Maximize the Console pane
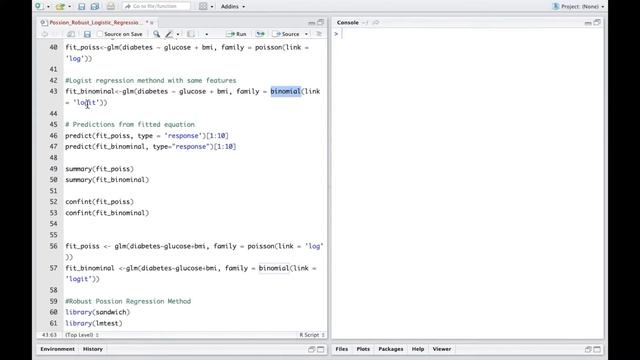 pyautogui.click(x=597, y=22)
